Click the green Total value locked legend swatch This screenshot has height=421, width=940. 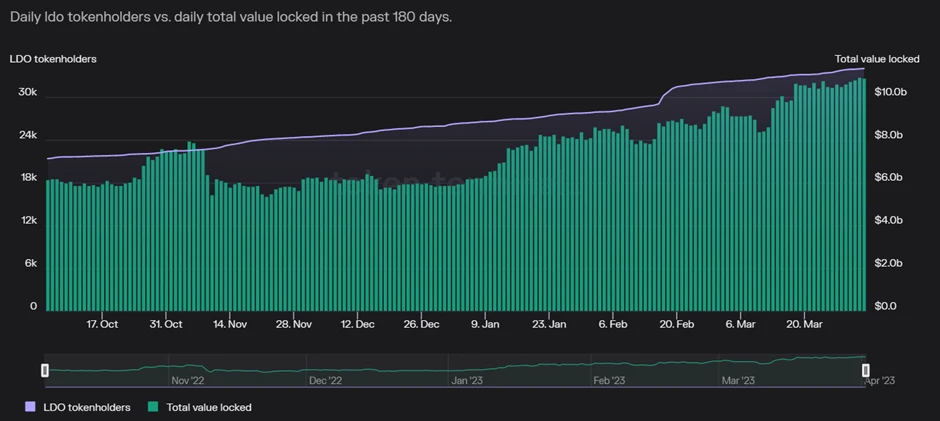point(153,407)
